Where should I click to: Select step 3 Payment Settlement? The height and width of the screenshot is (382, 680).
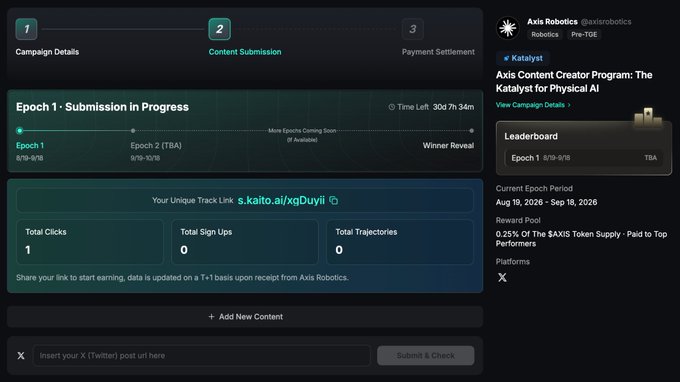[x=412, y=29]
